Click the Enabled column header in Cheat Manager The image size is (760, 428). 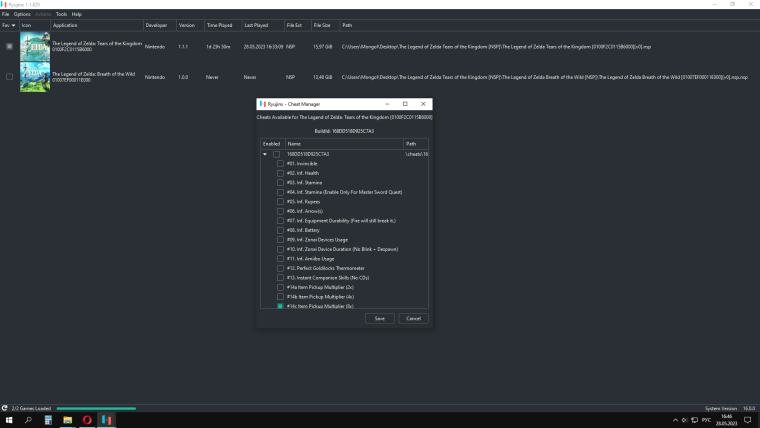[x=272, y=144]
